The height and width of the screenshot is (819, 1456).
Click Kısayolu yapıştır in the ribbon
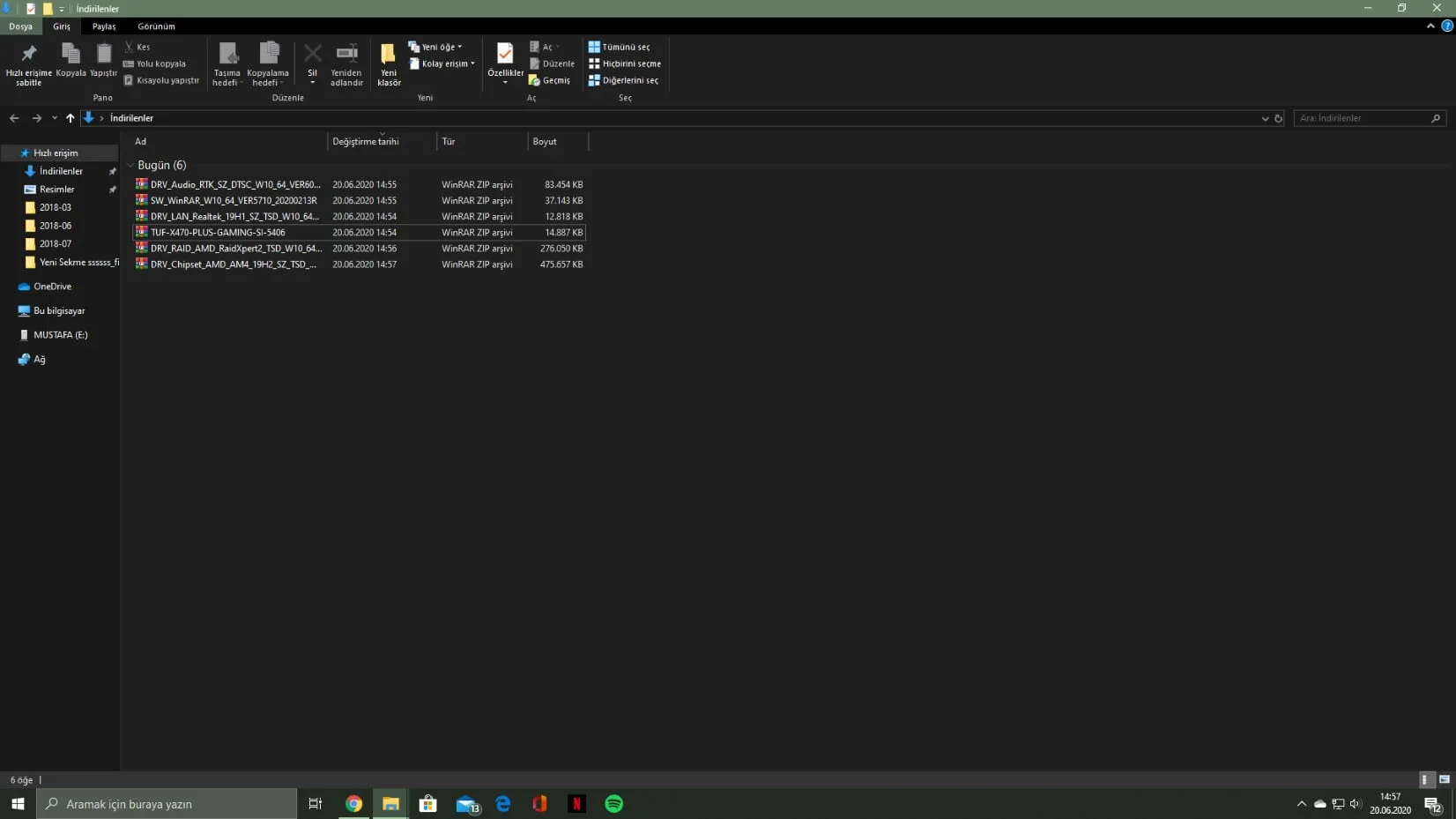(x=161, y=80)
